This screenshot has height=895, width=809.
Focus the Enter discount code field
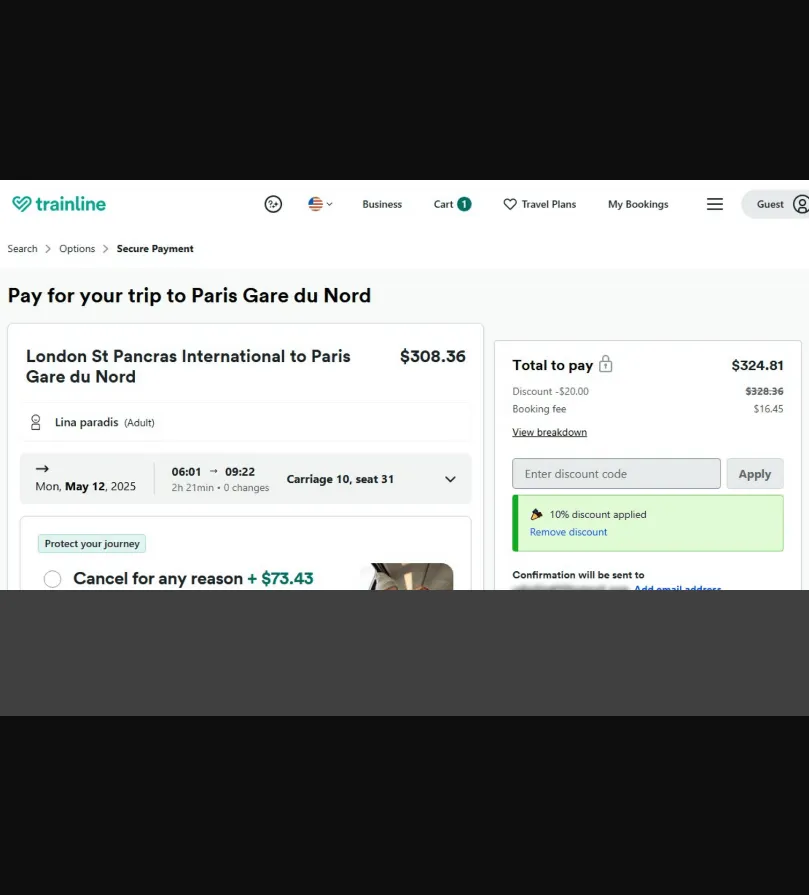[616, 474]
